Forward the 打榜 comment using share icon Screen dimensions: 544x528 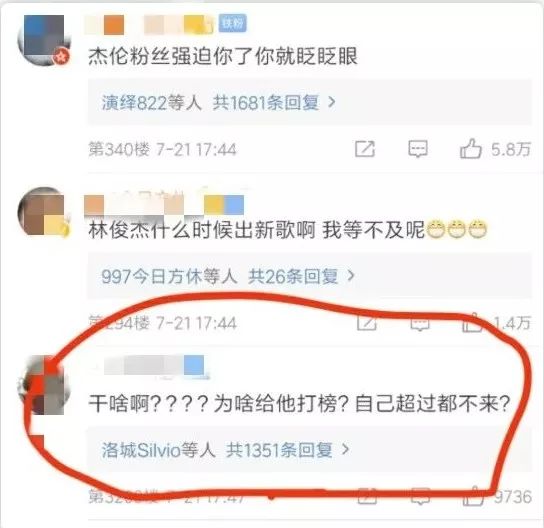[x=367, y=497]
